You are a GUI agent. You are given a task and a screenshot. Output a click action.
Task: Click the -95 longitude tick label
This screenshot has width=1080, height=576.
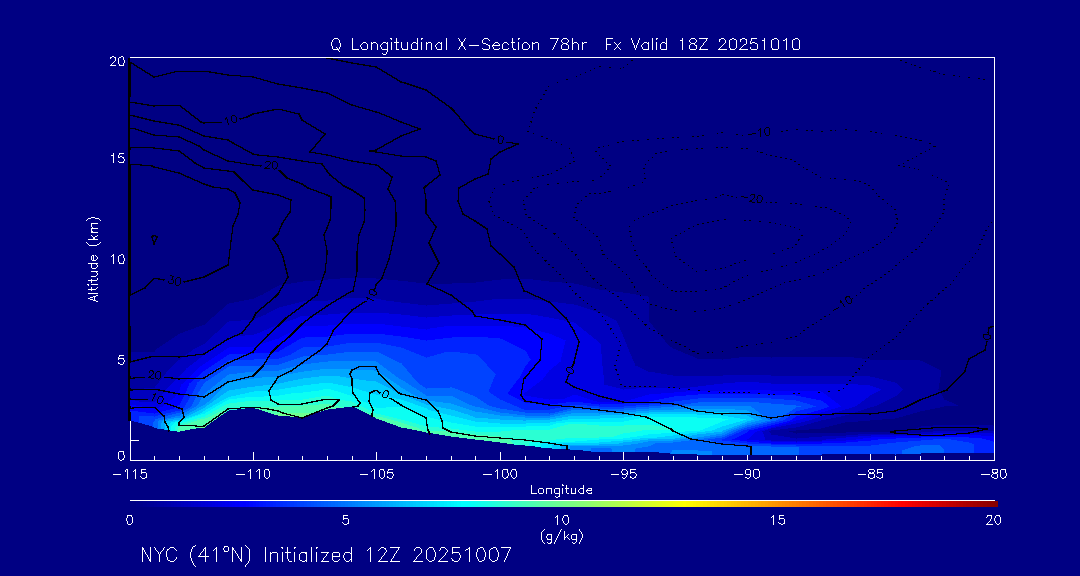[623, 475]
